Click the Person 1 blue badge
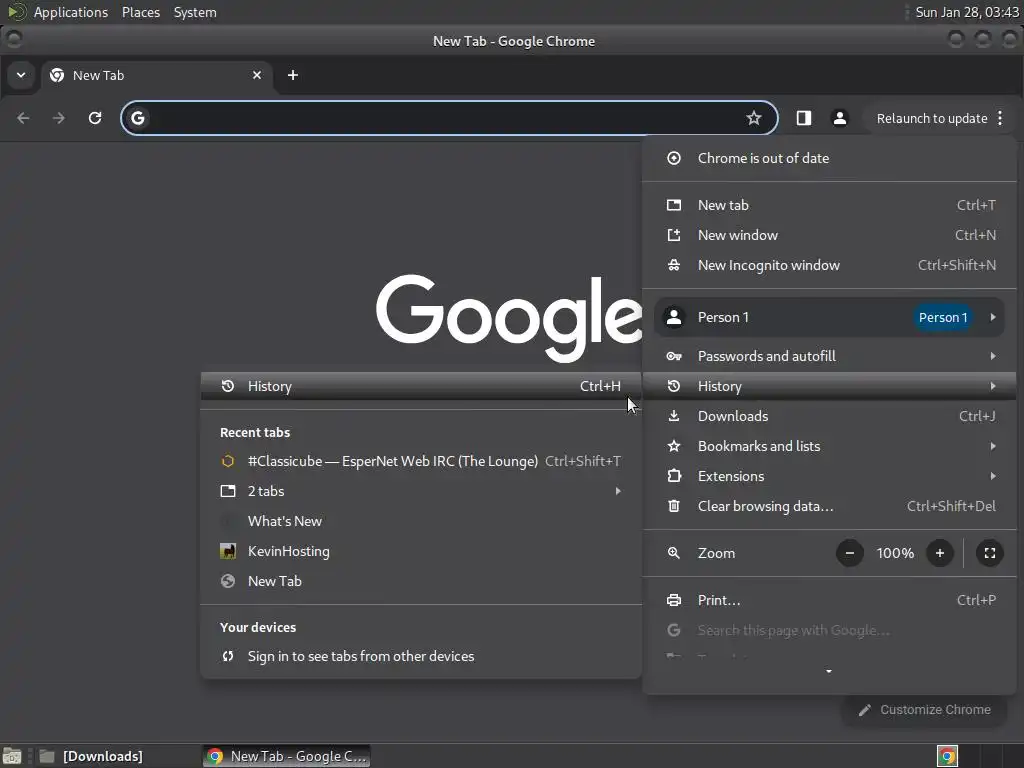1024x768 pixels. [x=942, y=317]
